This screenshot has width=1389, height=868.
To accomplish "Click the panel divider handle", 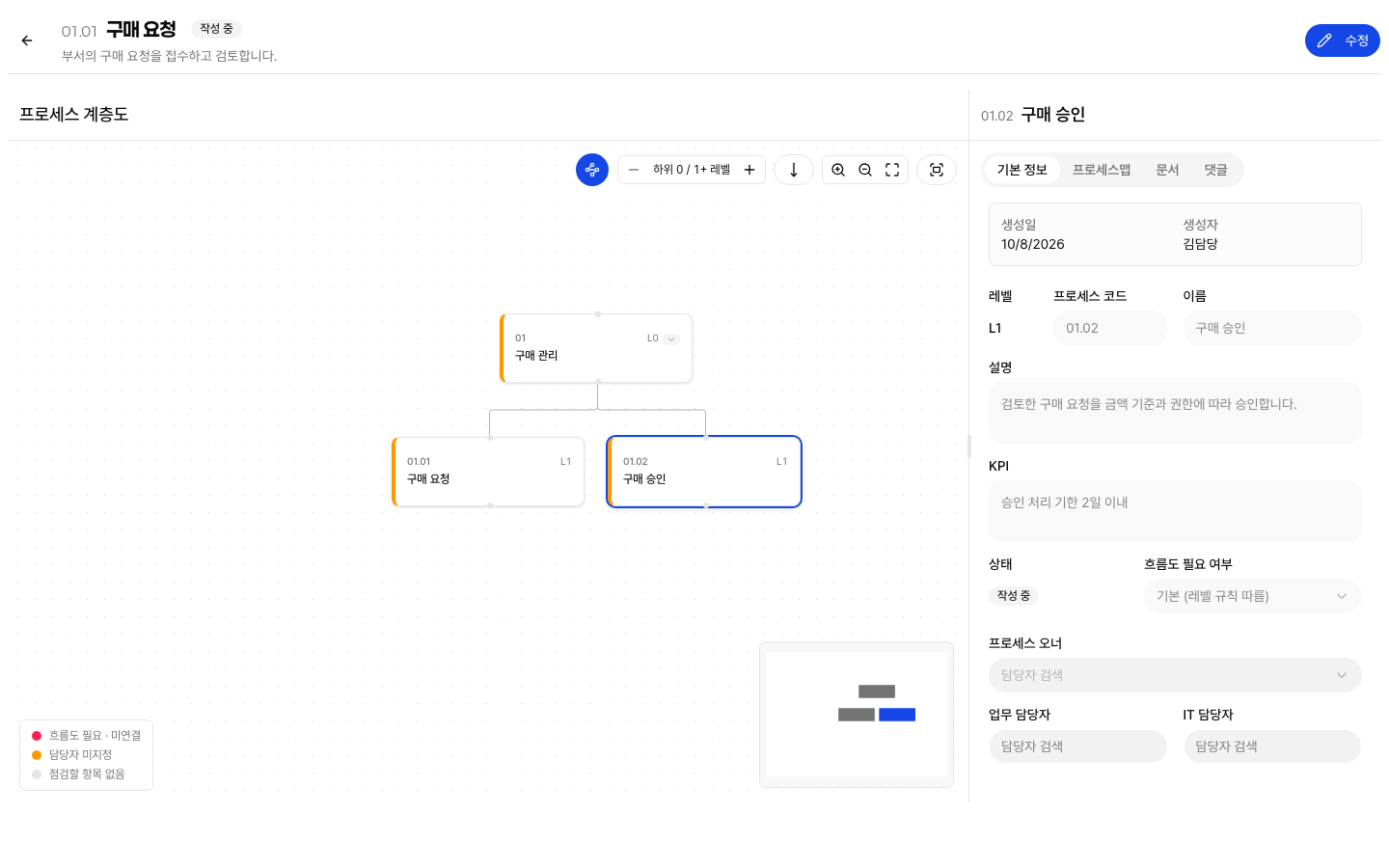I will 969,446.
